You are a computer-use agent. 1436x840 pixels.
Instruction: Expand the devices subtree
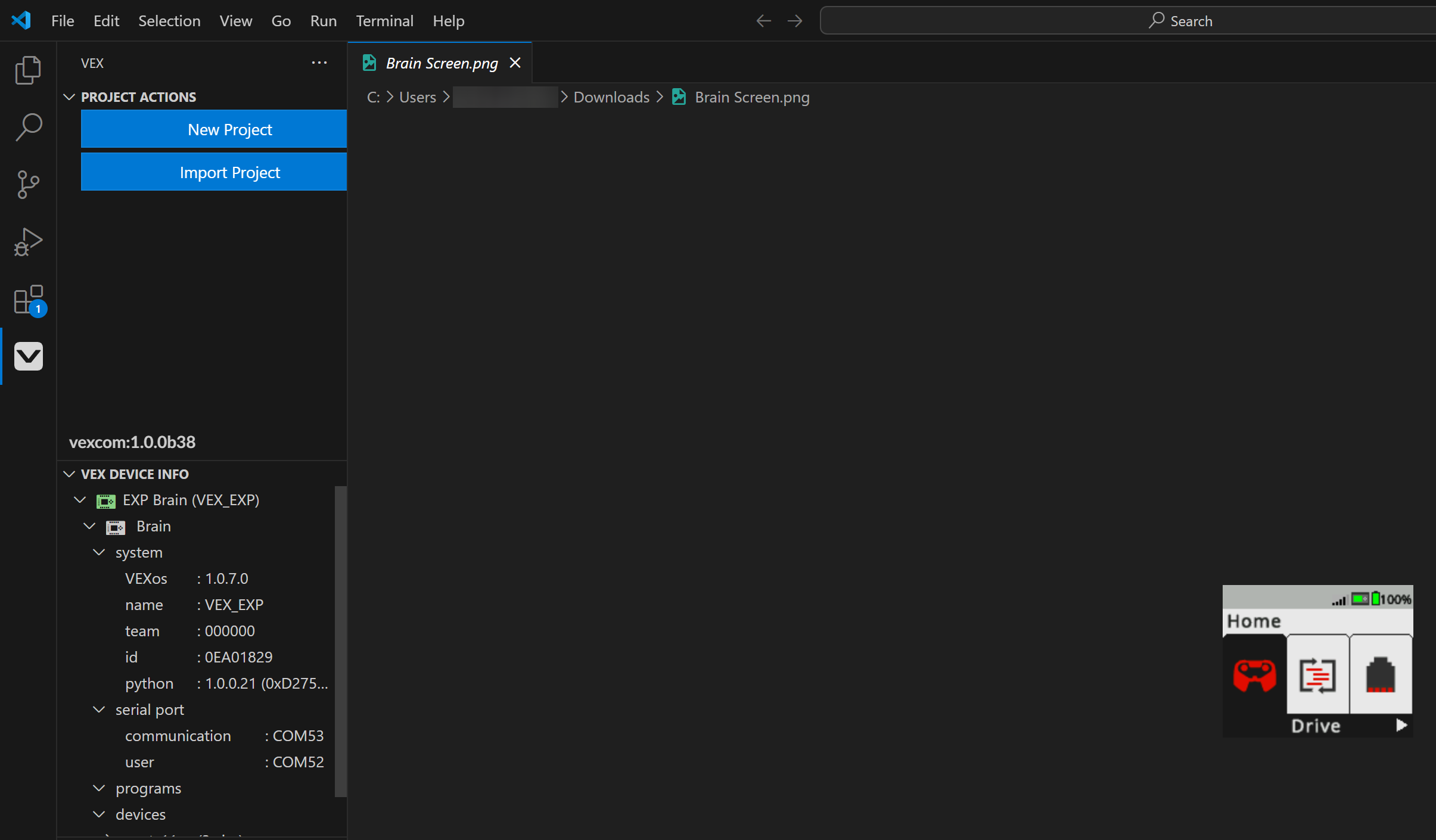click(98, 814)
